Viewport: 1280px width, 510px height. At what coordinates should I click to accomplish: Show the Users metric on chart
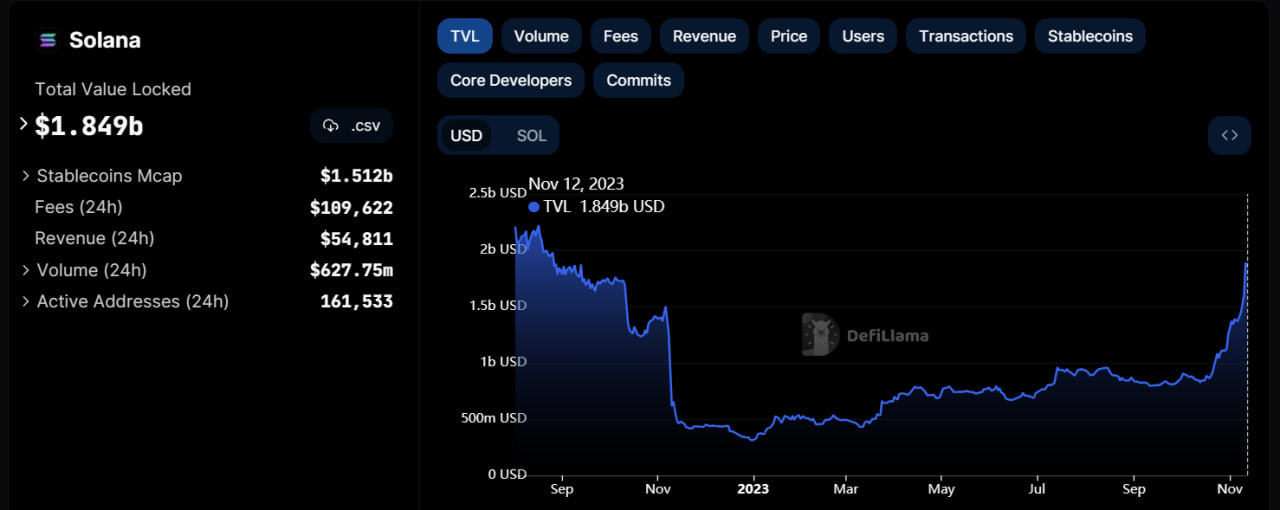click(863, 36)
